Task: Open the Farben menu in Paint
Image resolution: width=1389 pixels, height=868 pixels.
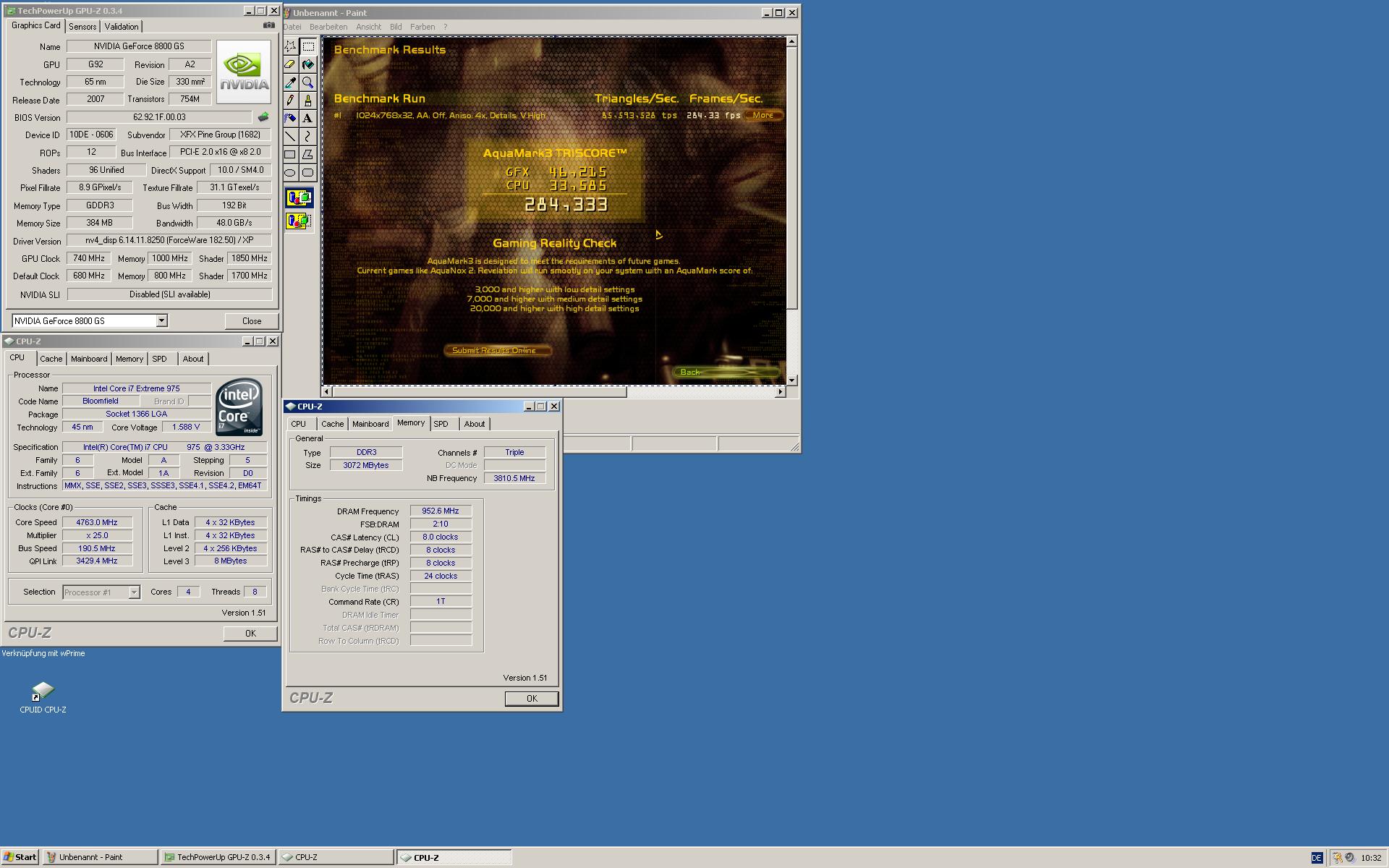Action: (x=422, y=27)
